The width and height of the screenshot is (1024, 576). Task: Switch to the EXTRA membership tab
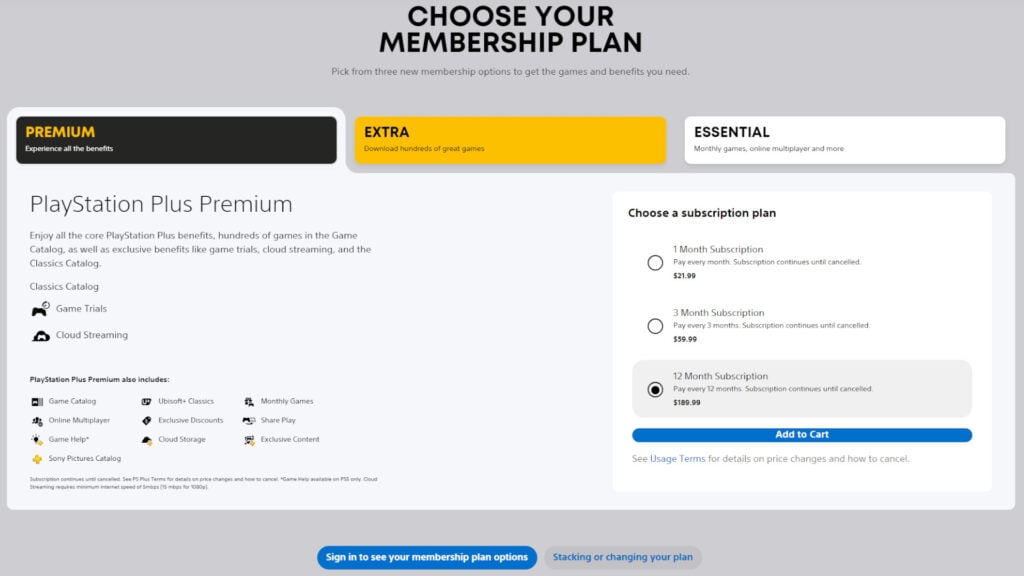(510, 140)
